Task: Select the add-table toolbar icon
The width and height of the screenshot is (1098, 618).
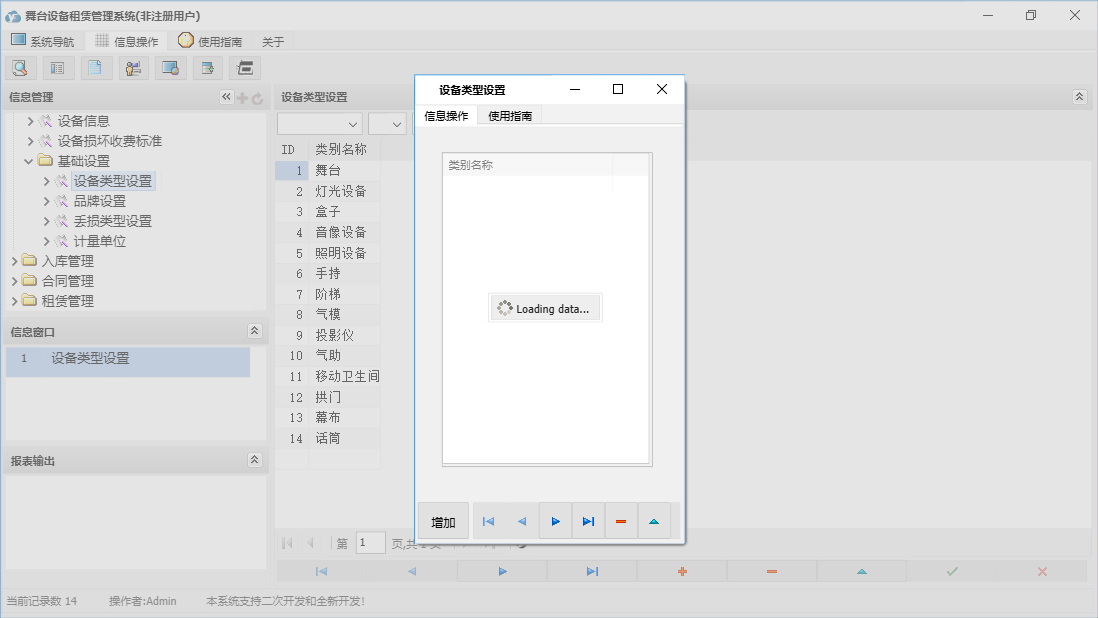Action: (x=208, y=67)
